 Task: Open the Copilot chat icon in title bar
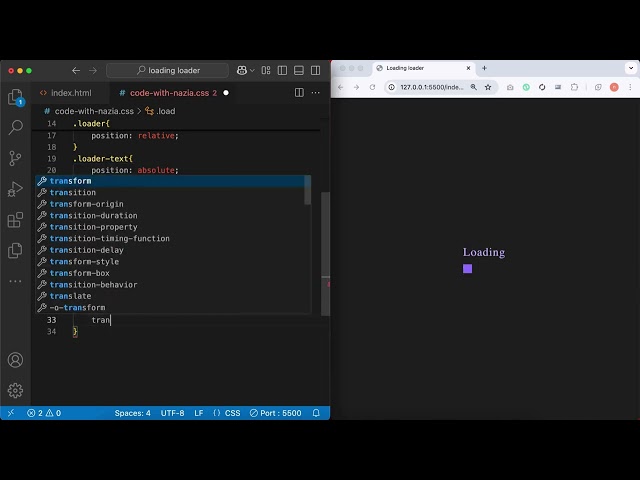tap(242, 71)
